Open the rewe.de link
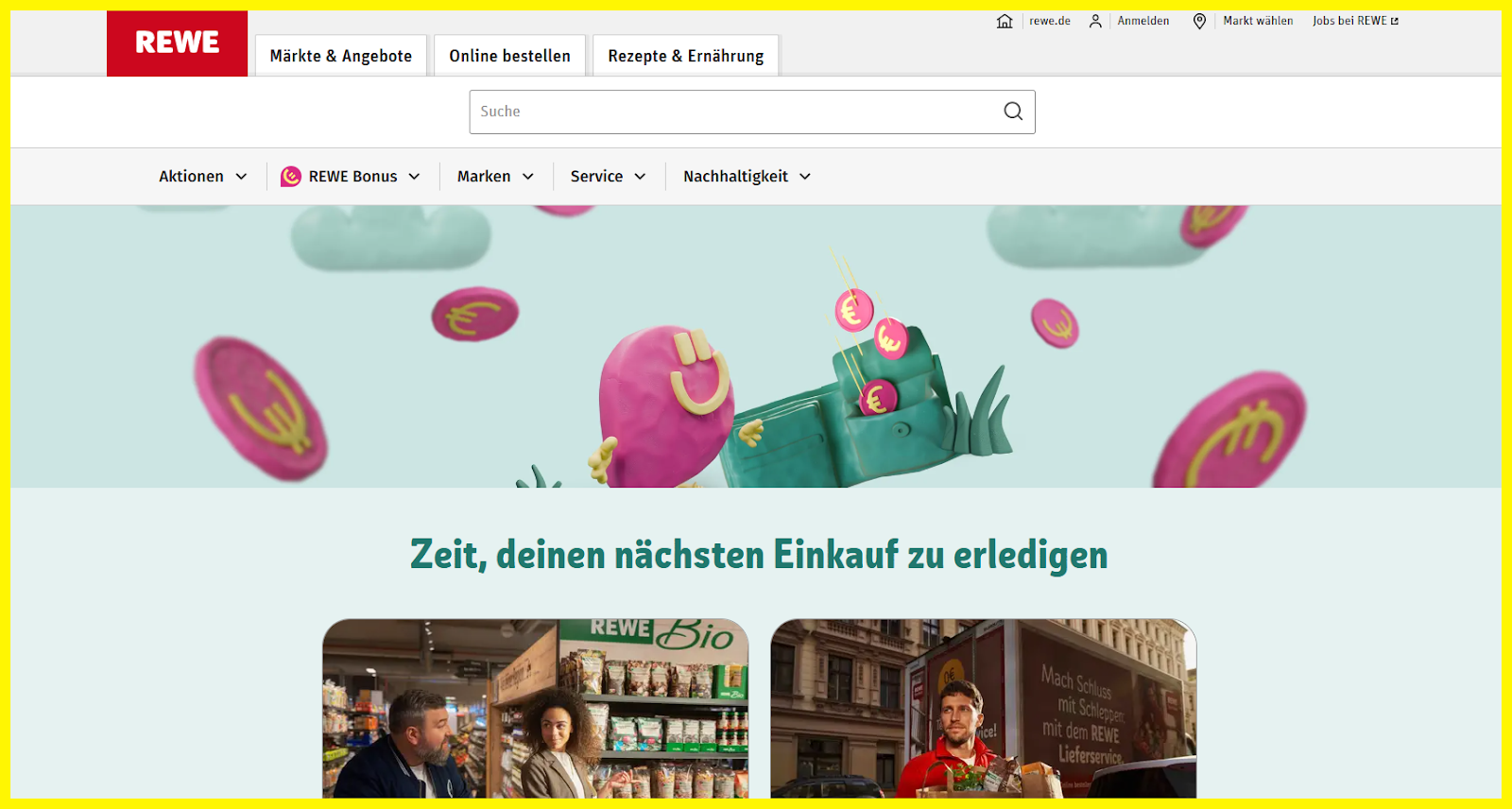 1050,21
